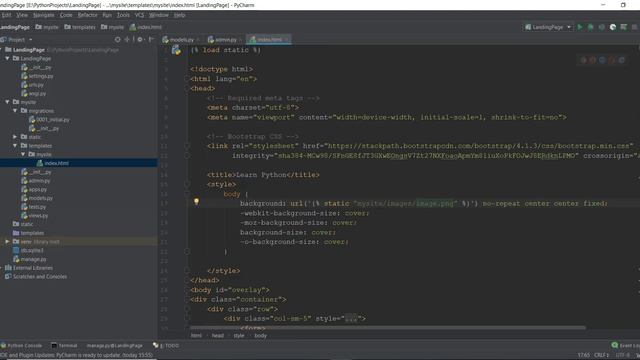
Task: Click the editor horizontal scrollbar
Action: (x=388, y=327)
